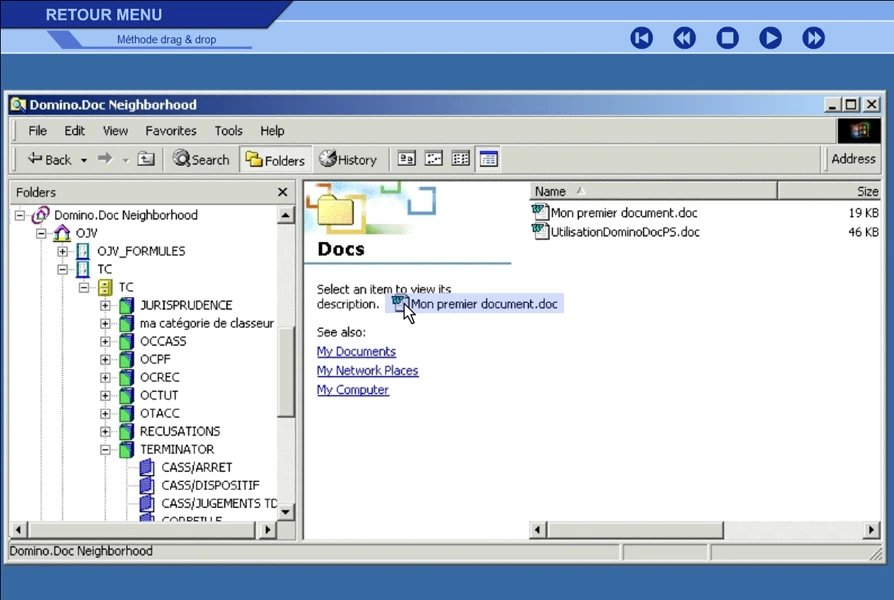Open My Documents link
894x600 pixels.
(356, 351)
